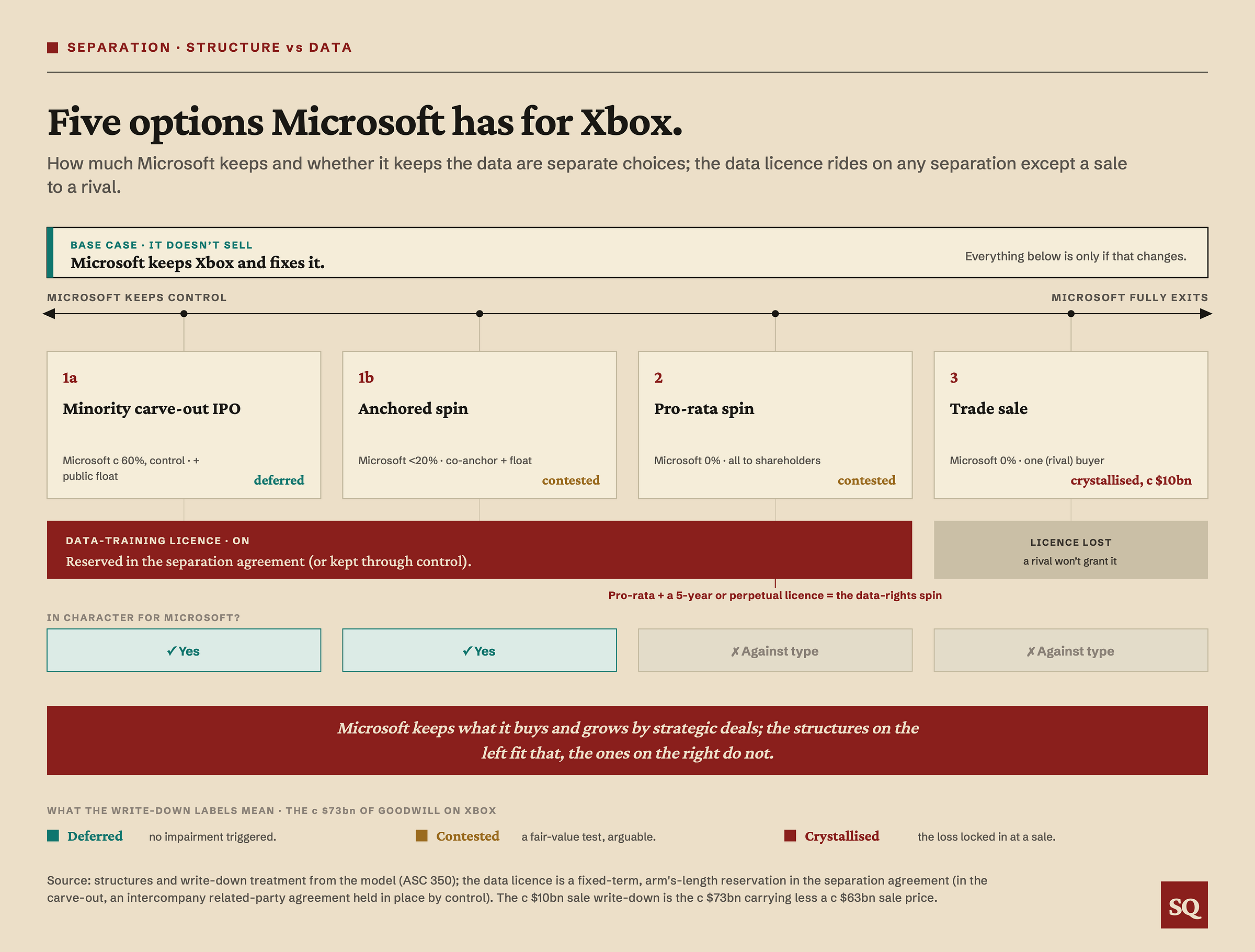Click the italic quote 'Microsoft keeps what it buys'
1255x952 pixels.
coord(627,740)
